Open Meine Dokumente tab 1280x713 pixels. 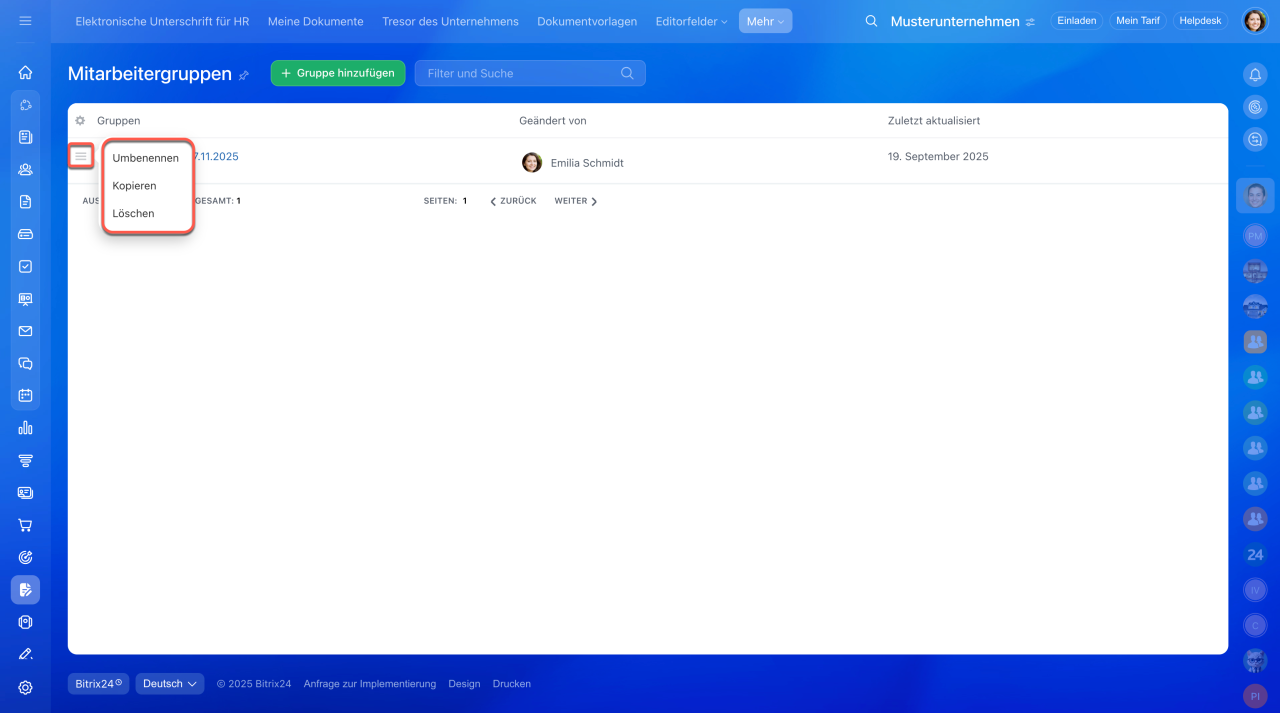[316, 21]
